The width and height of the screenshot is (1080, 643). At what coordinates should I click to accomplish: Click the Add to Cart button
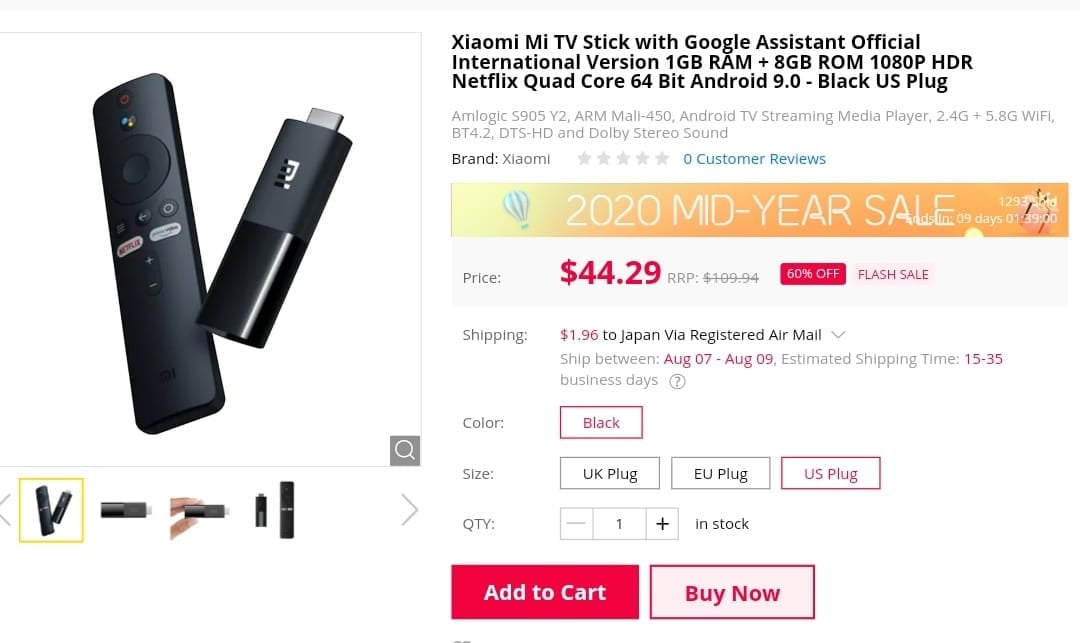pos(545,592)
